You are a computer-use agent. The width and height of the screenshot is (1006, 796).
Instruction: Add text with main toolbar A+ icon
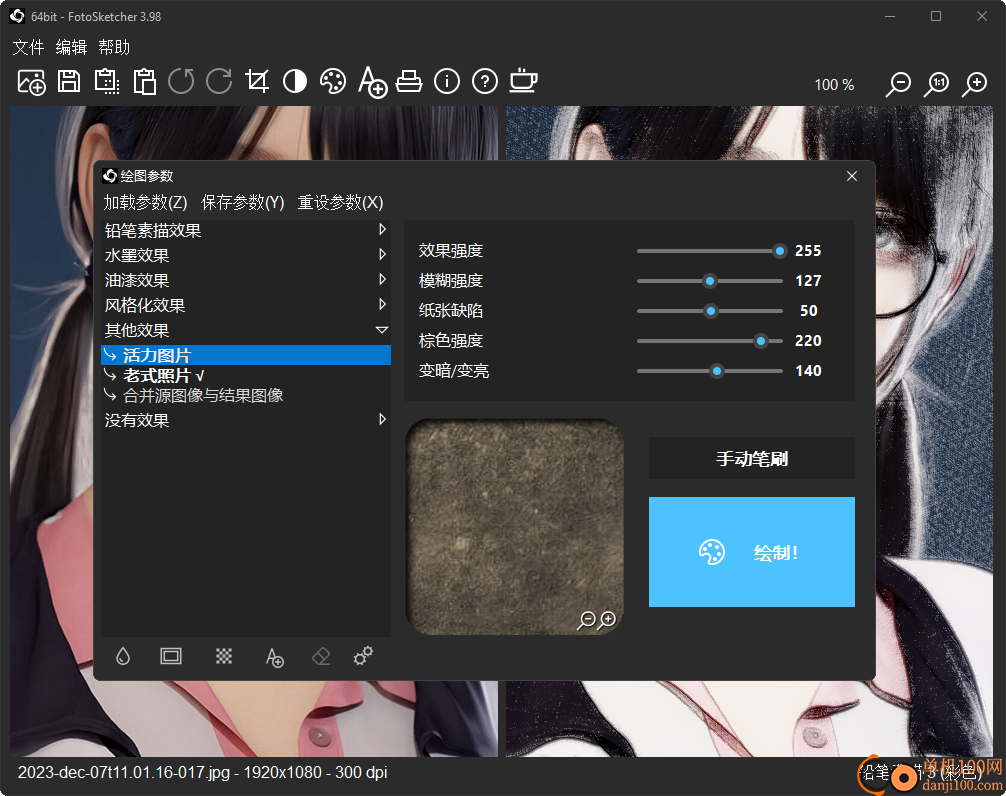pyautogui.click(x=372, y=82)
